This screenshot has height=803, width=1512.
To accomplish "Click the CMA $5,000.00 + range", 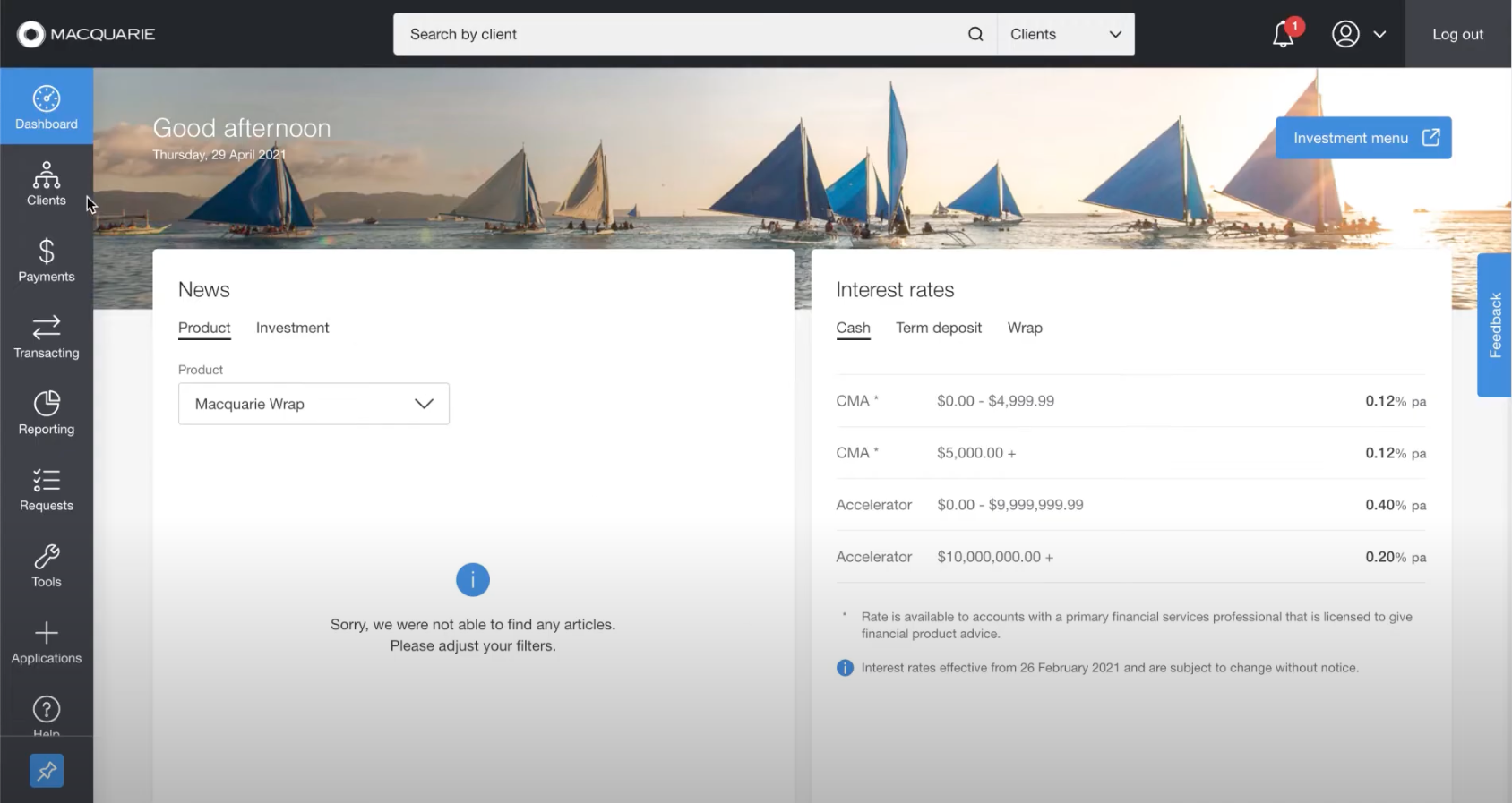I will point(976,453).
